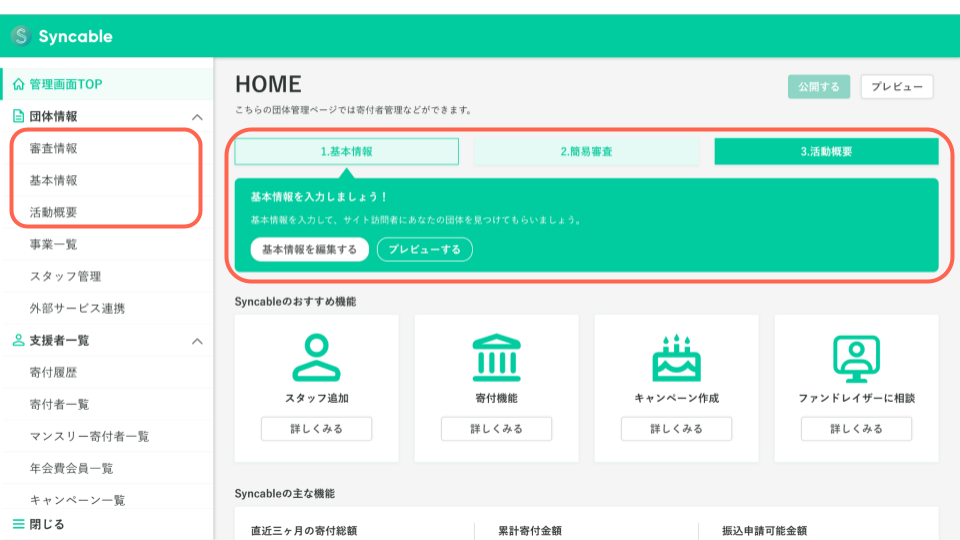This screenshot has height=540, width=960.
Task: Open スタッフ管理 in sidebar
Action: click(x=107, y=276)
